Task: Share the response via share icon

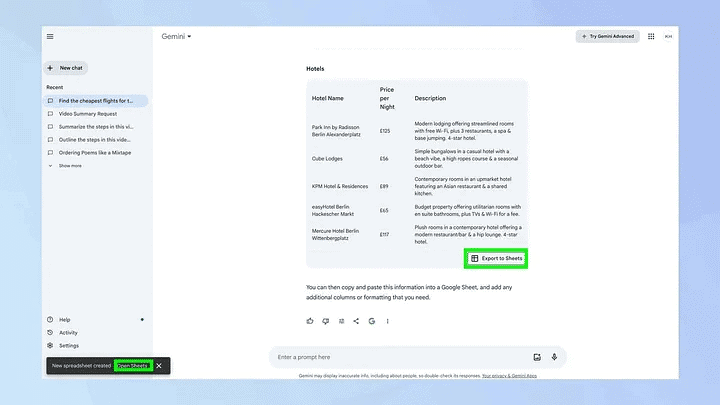Action: click(356, 321)
